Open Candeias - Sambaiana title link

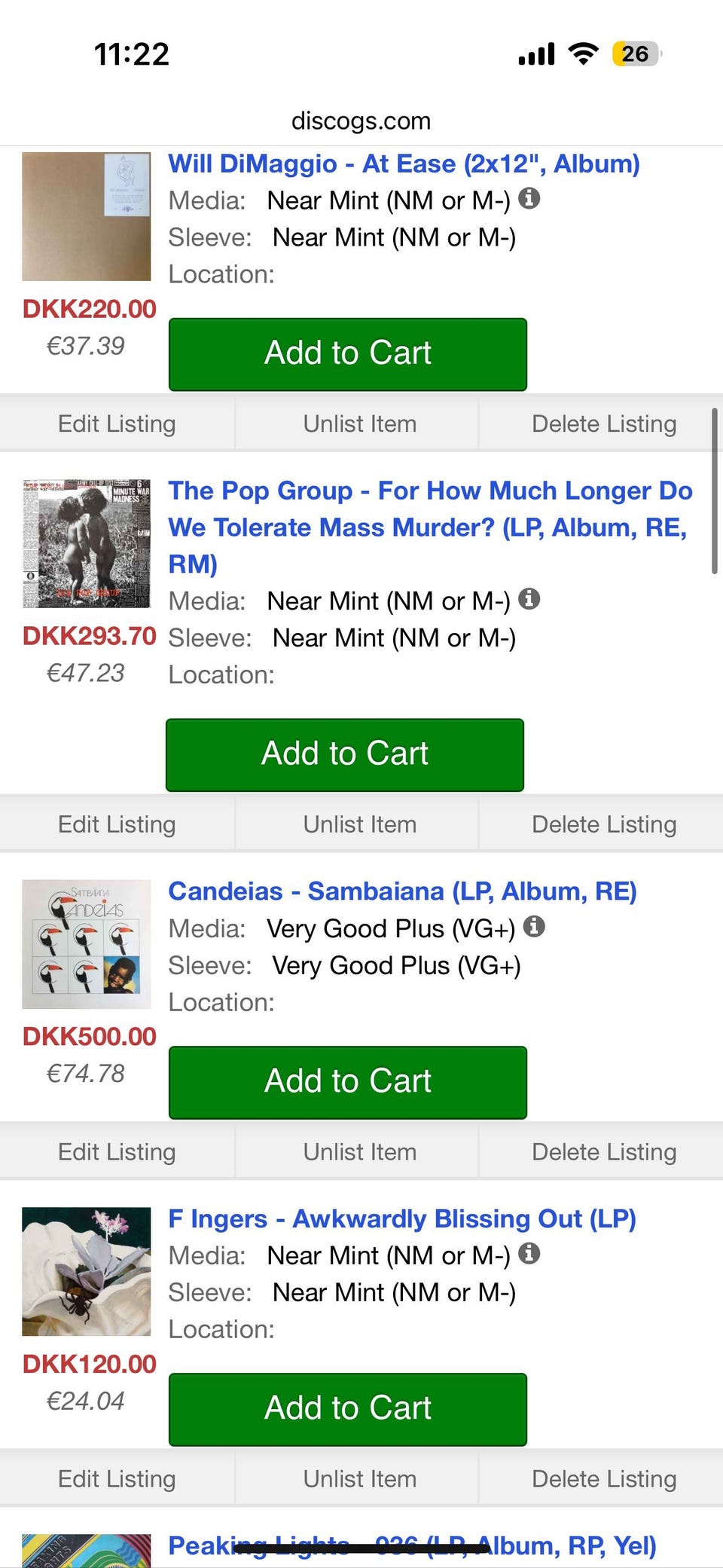click(x=402, y=891)
